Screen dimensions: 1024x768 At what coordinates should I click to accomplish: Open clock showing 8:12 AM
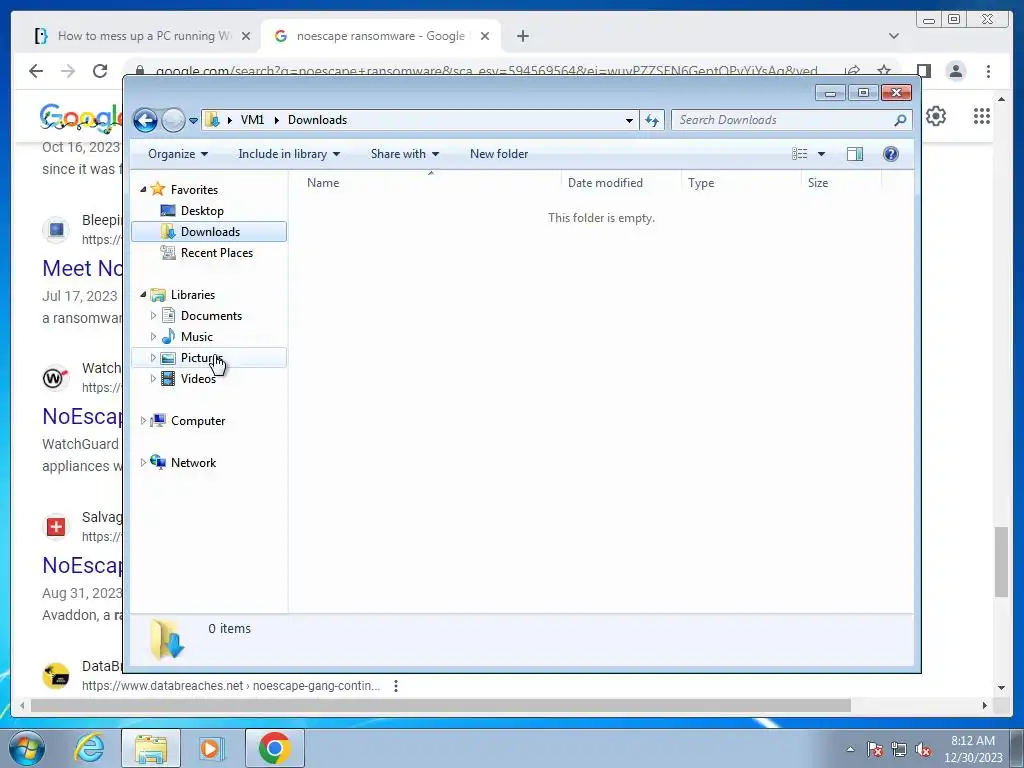coord(972,749)
